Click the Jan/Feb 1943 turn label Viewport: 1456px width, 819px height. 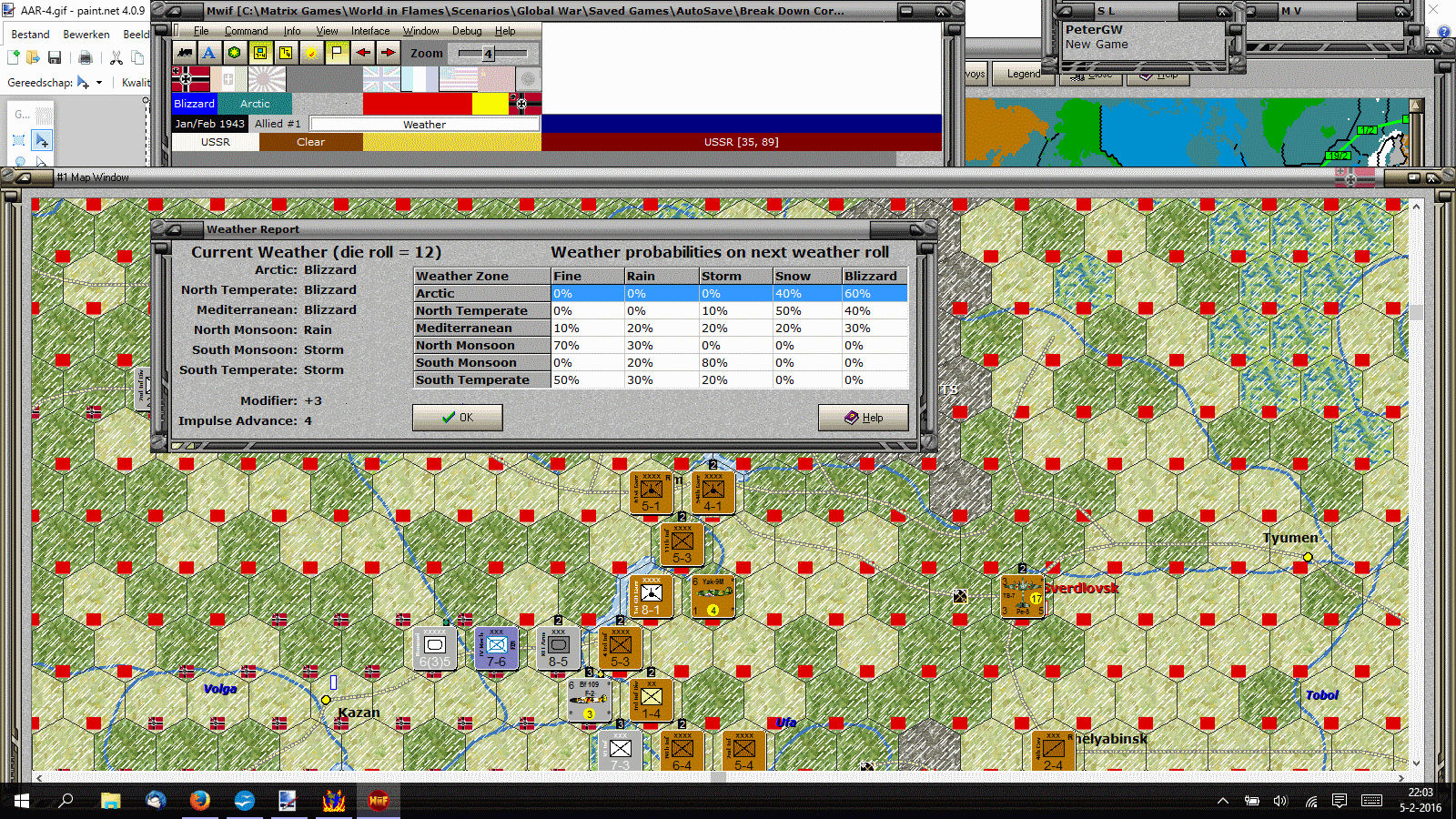coord(210,124)
